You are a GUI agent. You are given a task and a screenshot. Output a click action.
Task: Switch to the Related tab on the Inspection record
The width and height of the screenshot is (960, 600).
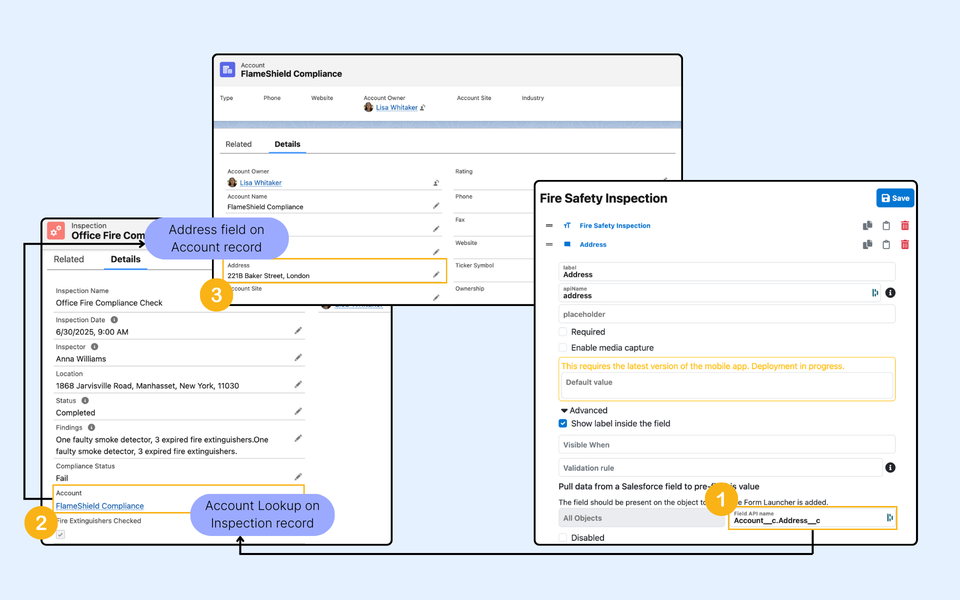(69, 259)
